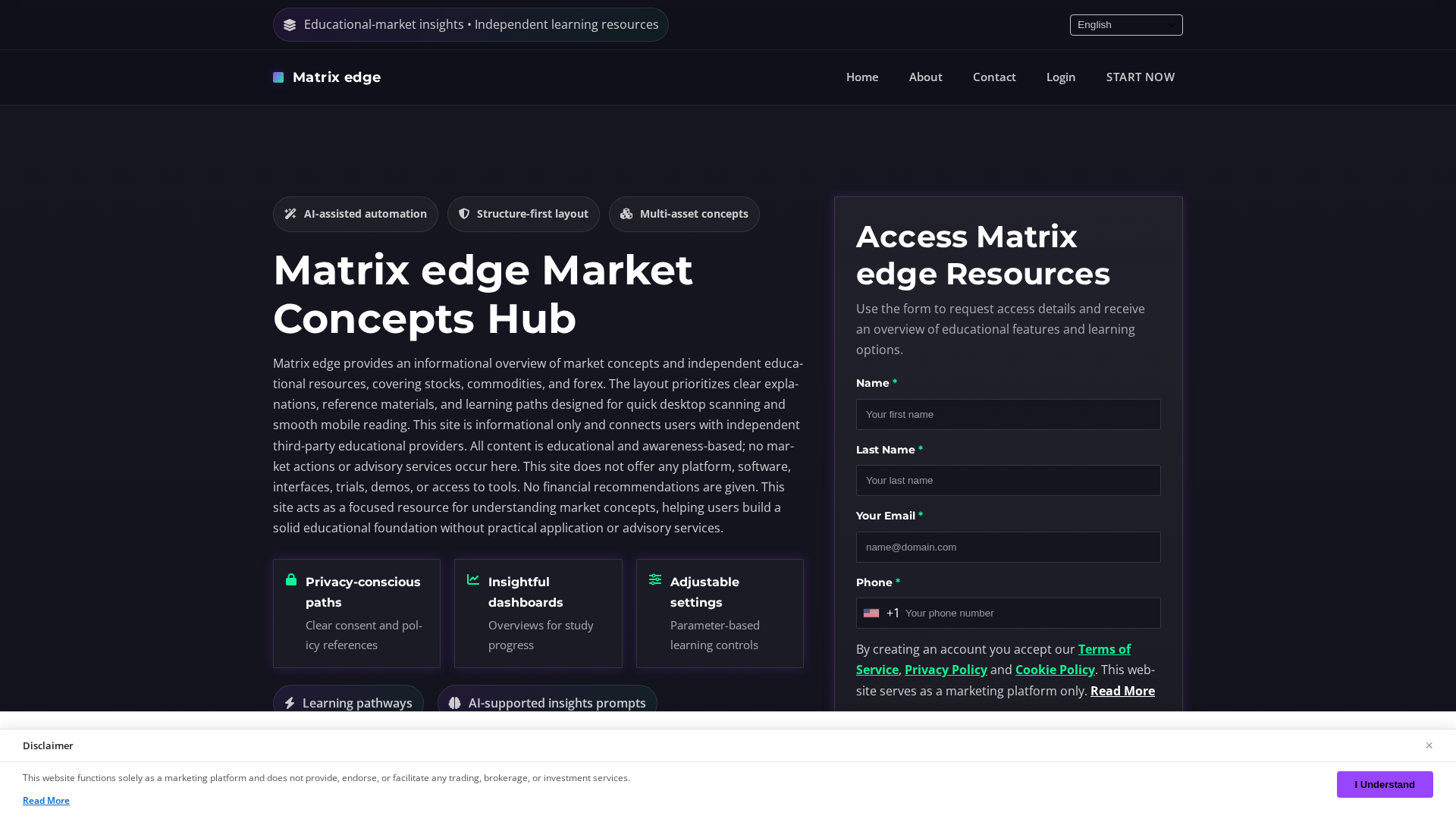
Task: Click Read More in the Disclaimer banner
Action: click(x=46, y=801)
